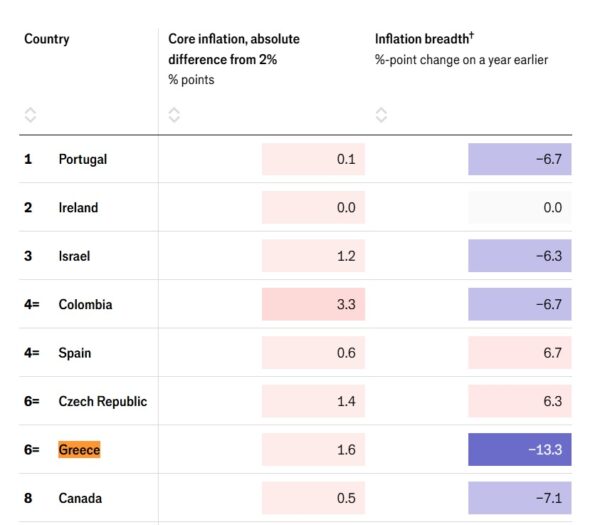Click the Country column header
This screenshot has height=525, width=600.
point(47,39)
